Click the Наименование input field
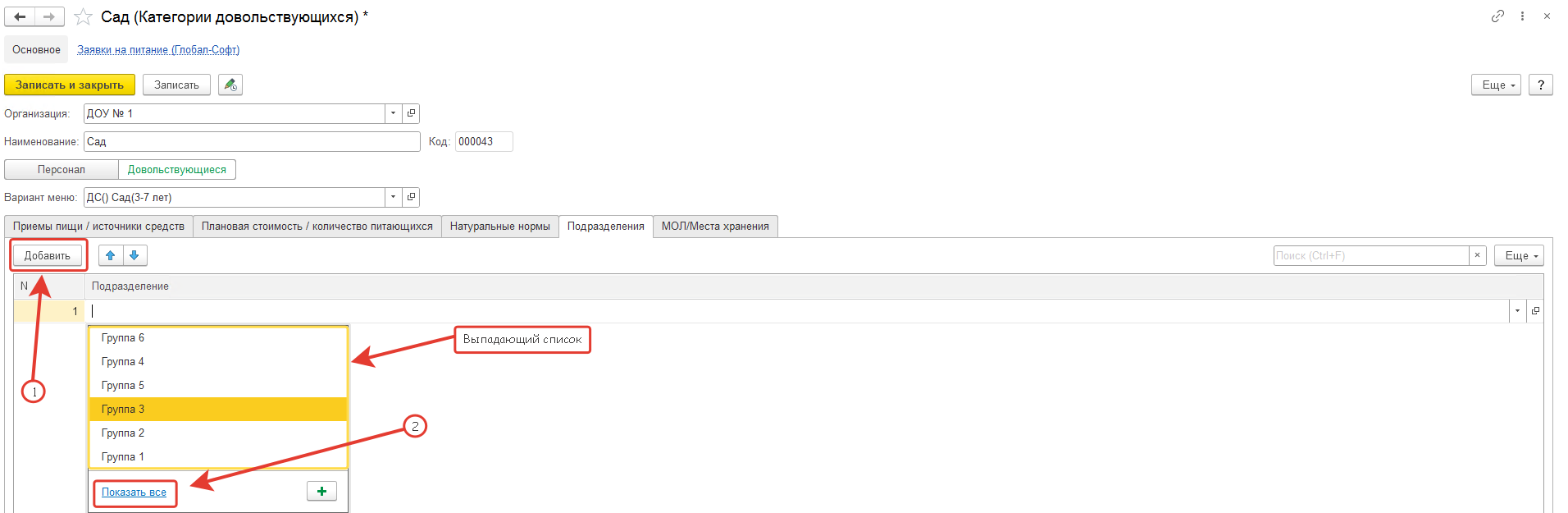This screenshot has width=1568, height=513. click(252, 141)
